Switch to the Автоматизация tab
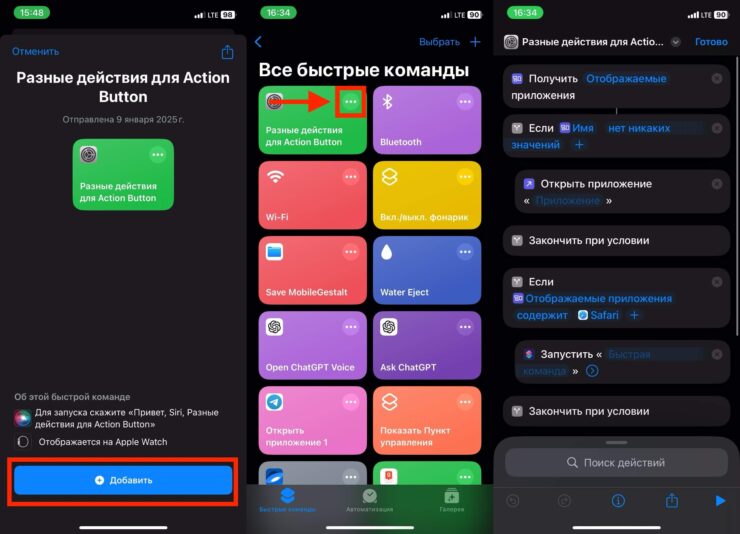This screenshot has height=534, width=740. coord(370,500)
